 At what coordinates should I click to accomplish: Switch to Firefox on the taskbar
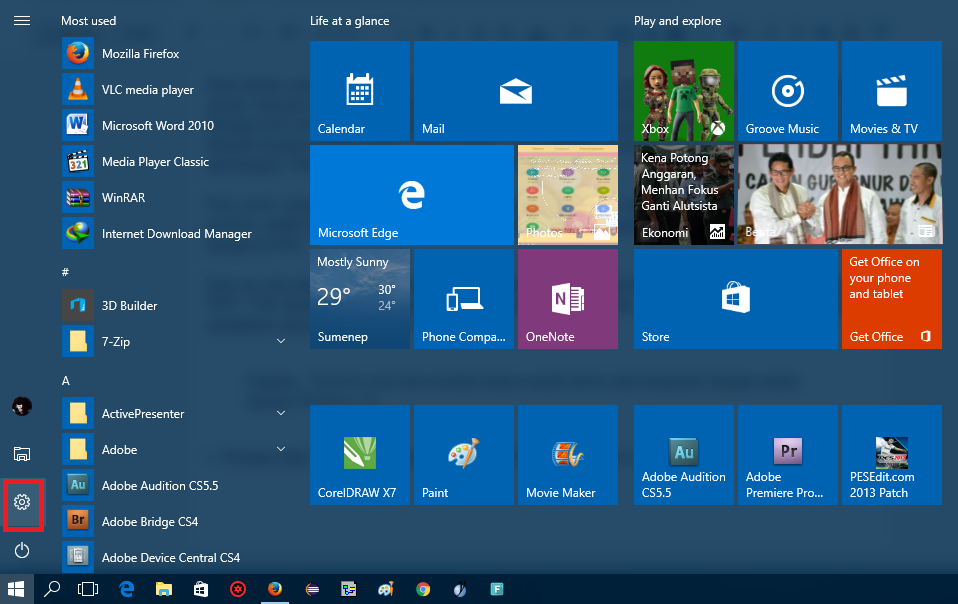pyautogui.click(x=275, y=589)
